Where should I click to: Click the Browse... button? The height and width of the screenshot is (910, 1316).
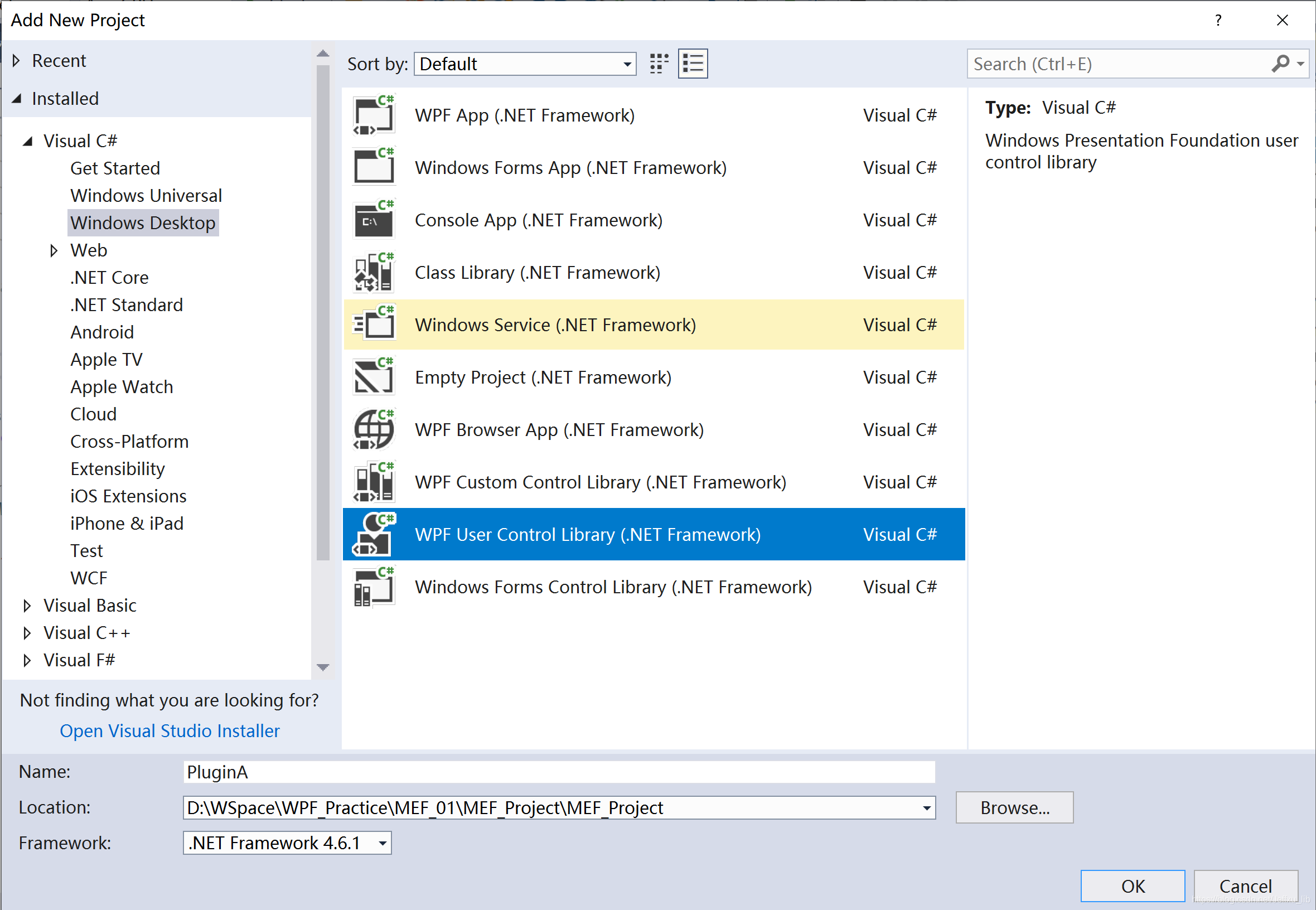coord(1014,808)
